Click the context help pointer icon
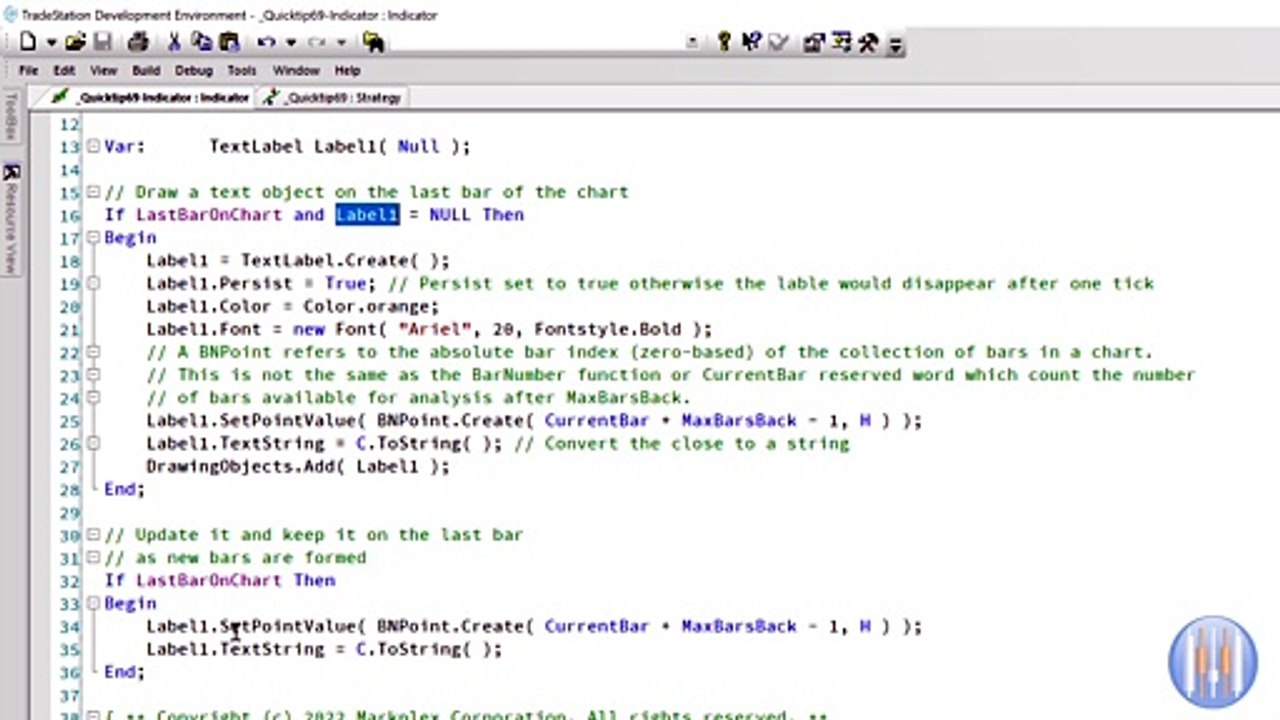Viewport: 1280px width, 720px height. point(752,42)
